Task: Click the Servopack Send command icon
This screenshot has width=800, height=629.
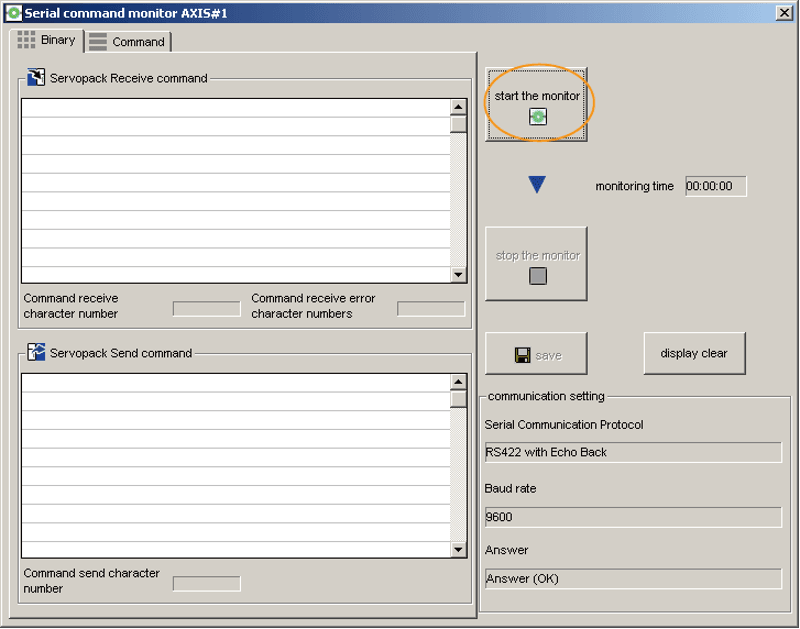Action: pos(36,352)
